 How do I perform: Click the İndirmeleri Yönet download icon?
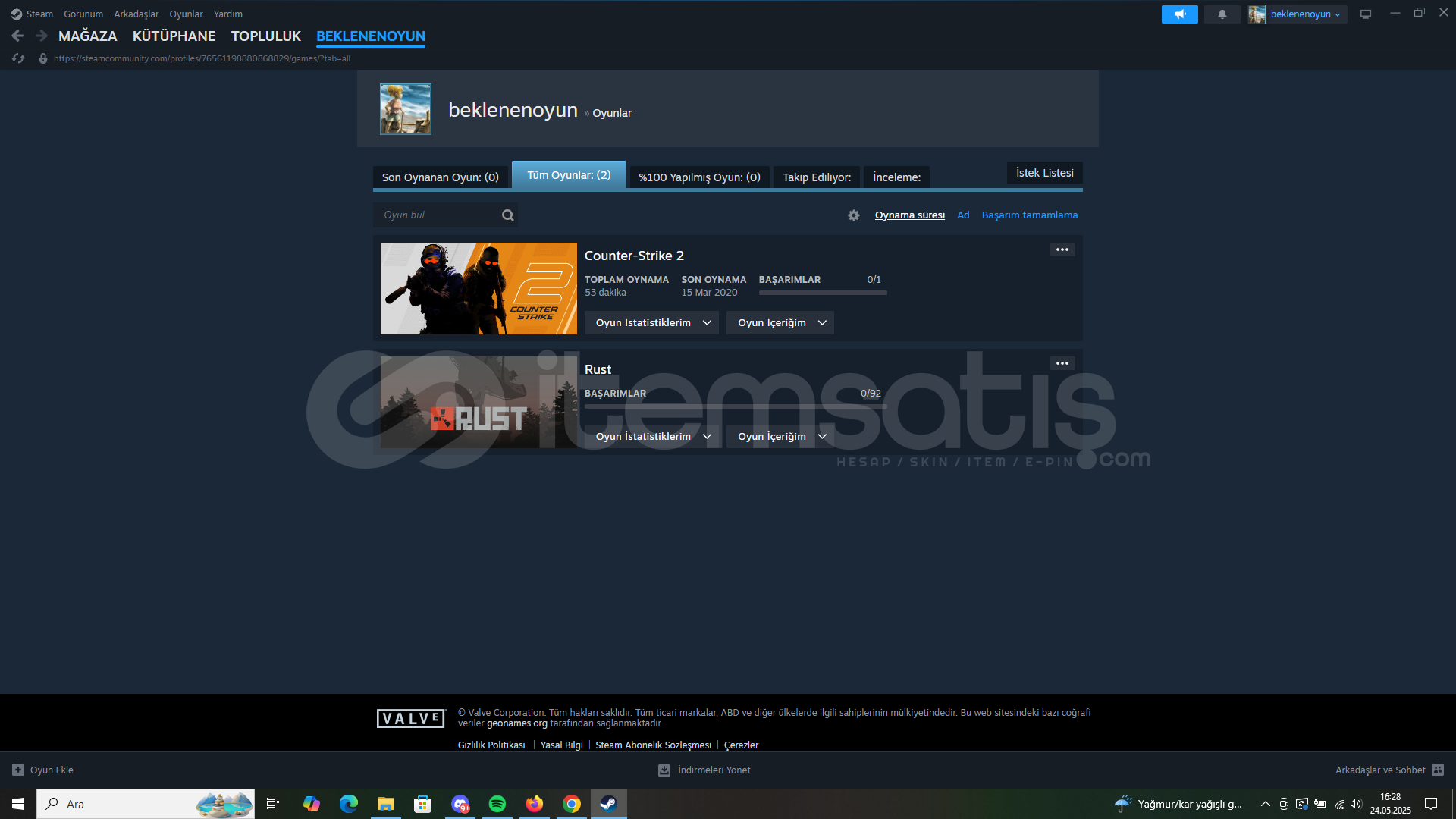664,770
